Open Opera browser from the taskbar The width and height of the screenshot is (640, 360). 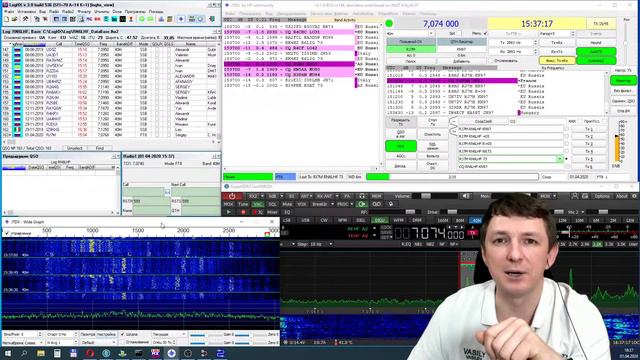pyautogui.click(x=90, y=353)
